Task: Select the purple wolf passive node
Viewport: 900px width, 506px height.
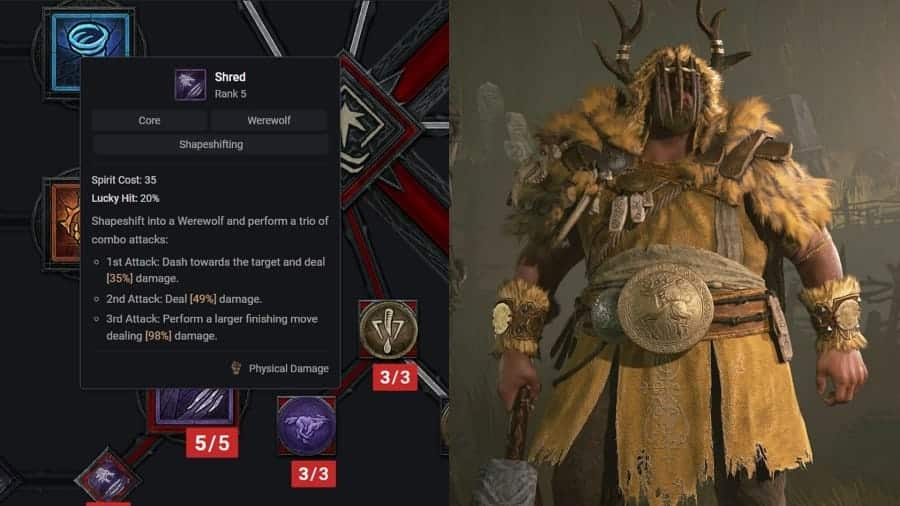Action: click(x=307, y=425)
